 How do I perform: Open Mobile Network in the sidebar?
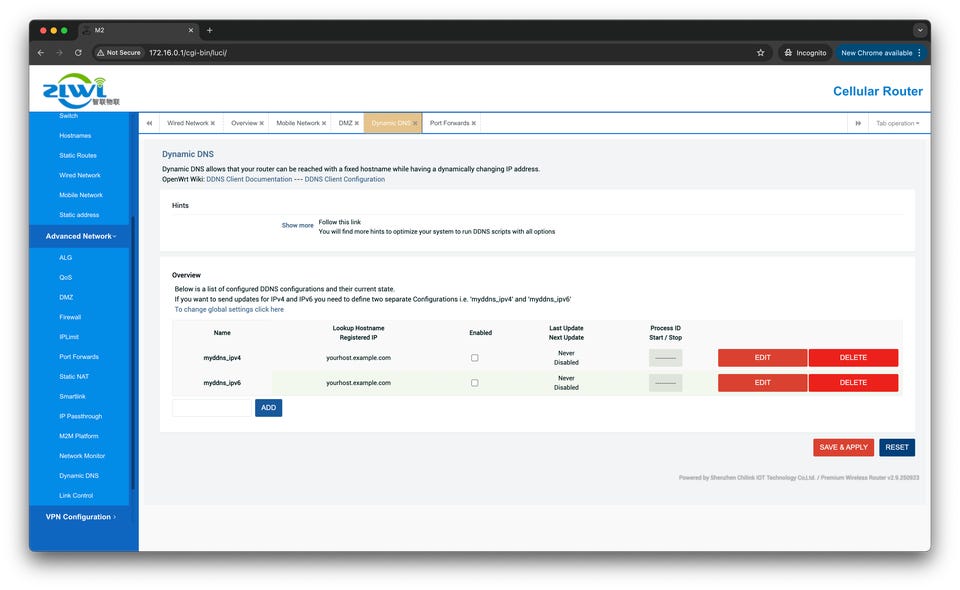pyautogui.click(x=81, y=195)
